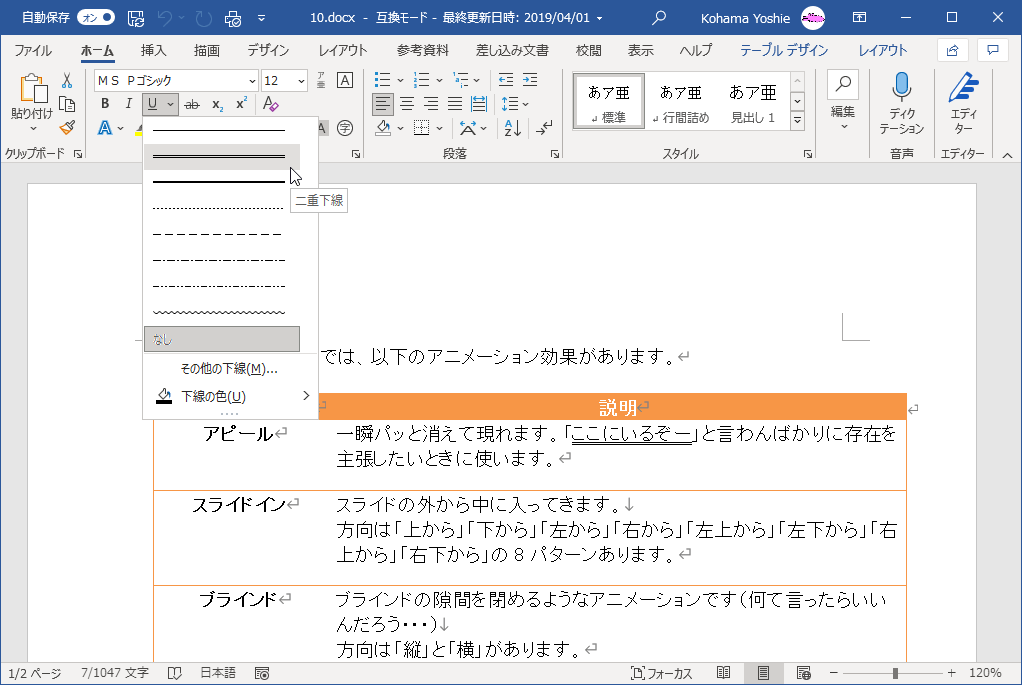Toggle the 自動保存 AutoSave switch

point(95,18)
